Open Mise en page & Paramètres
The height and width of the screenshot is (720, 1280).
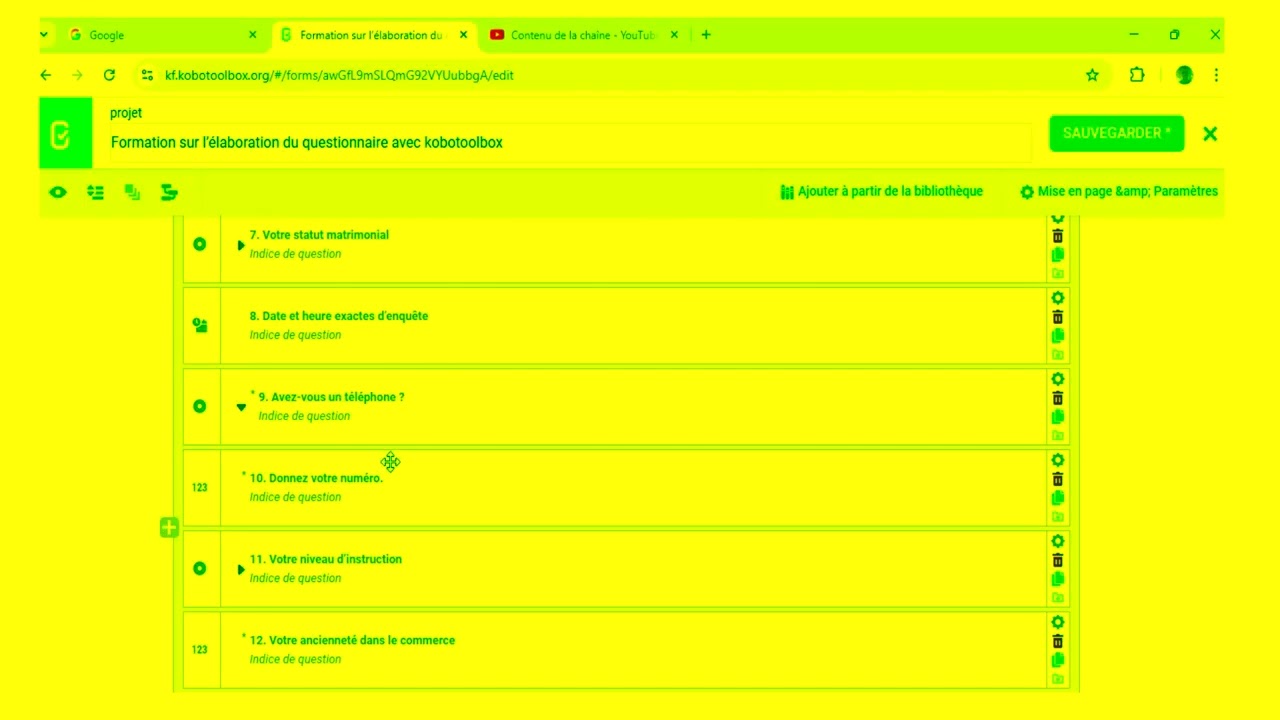click(x=1119, y=191)
